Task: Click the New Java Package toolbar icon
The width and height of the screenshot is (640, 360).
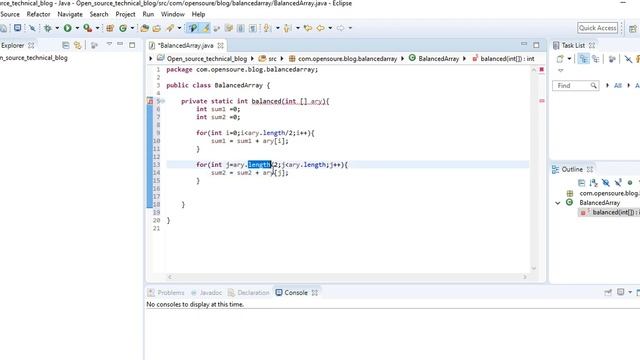Action: [110, 28]
